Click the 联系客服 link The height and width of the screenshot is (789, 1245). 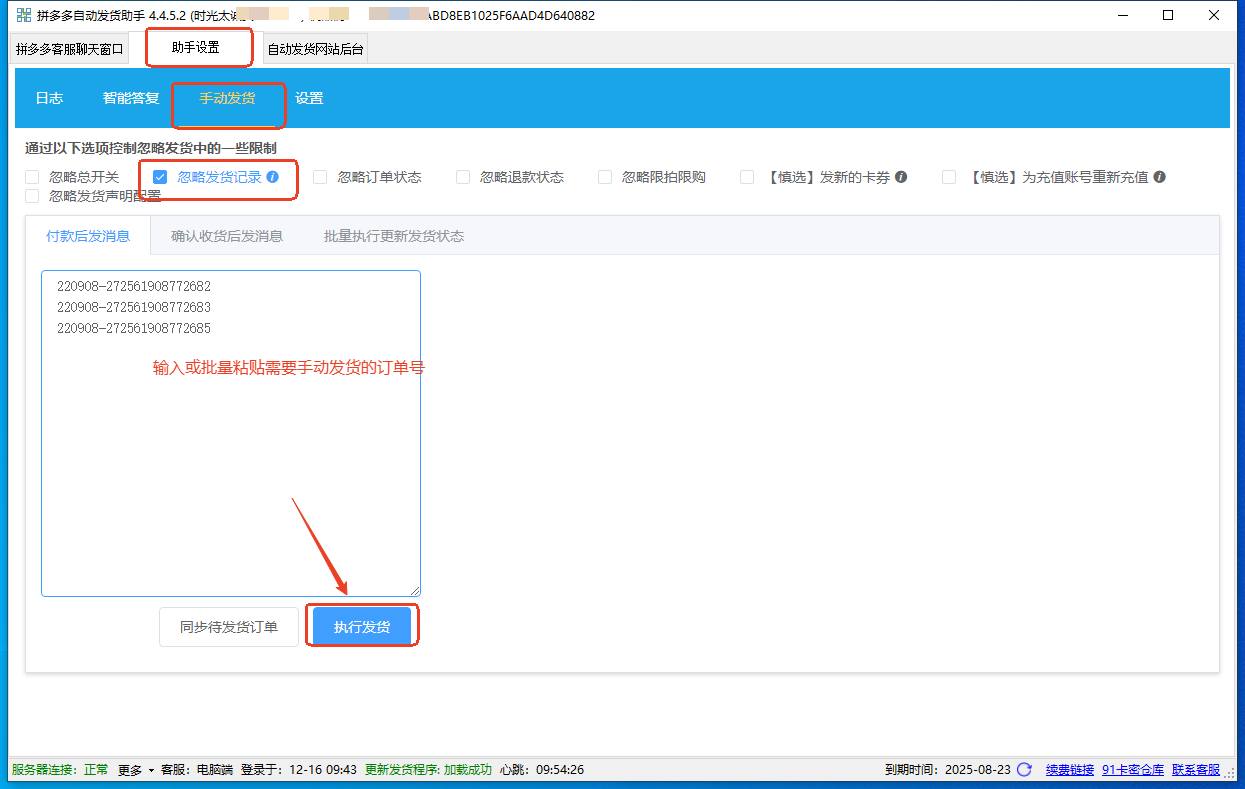pos(1196,769)
